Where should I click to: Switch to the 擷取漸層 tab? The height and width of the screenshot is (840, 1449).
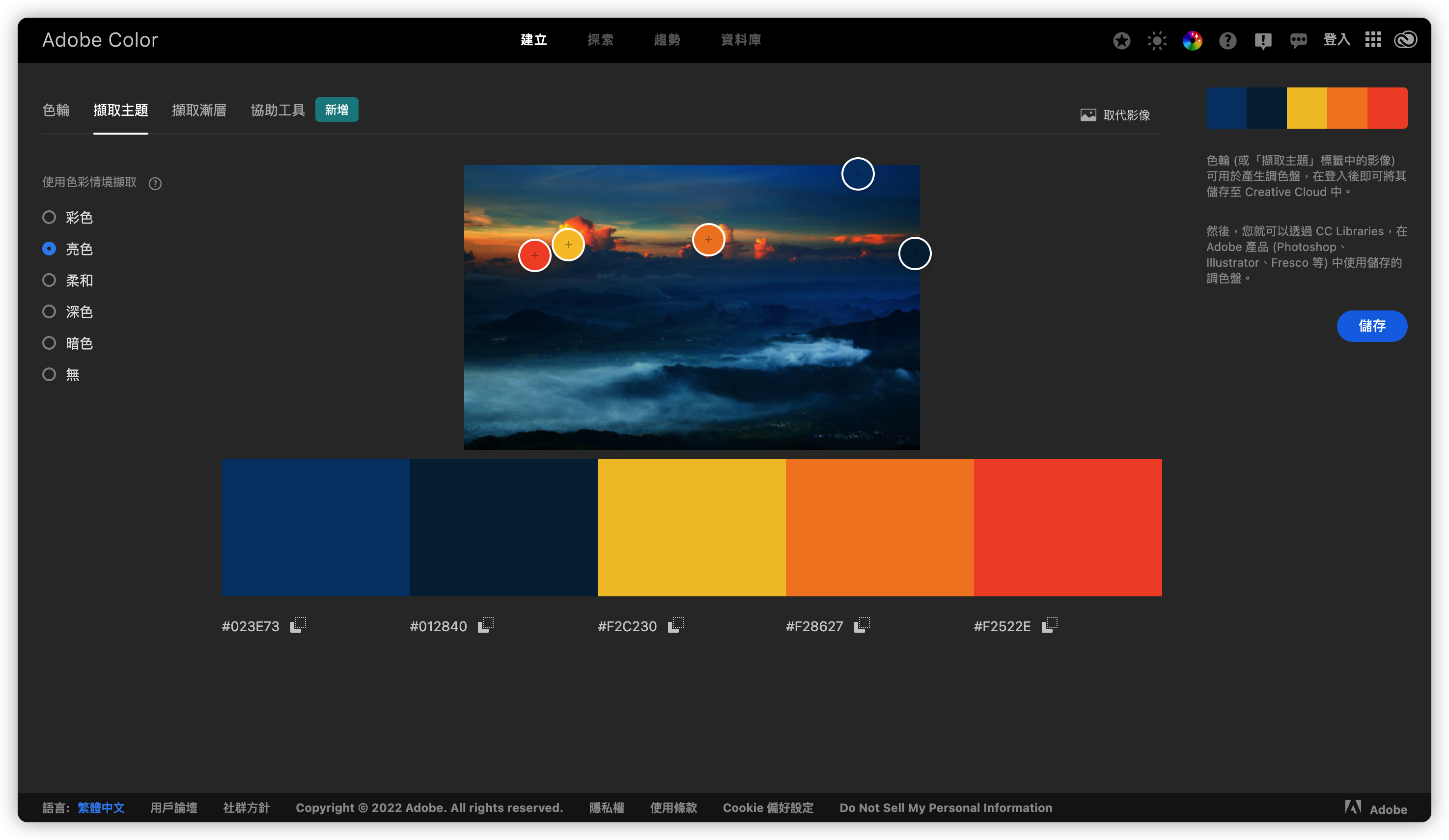(x=199, y=110)
